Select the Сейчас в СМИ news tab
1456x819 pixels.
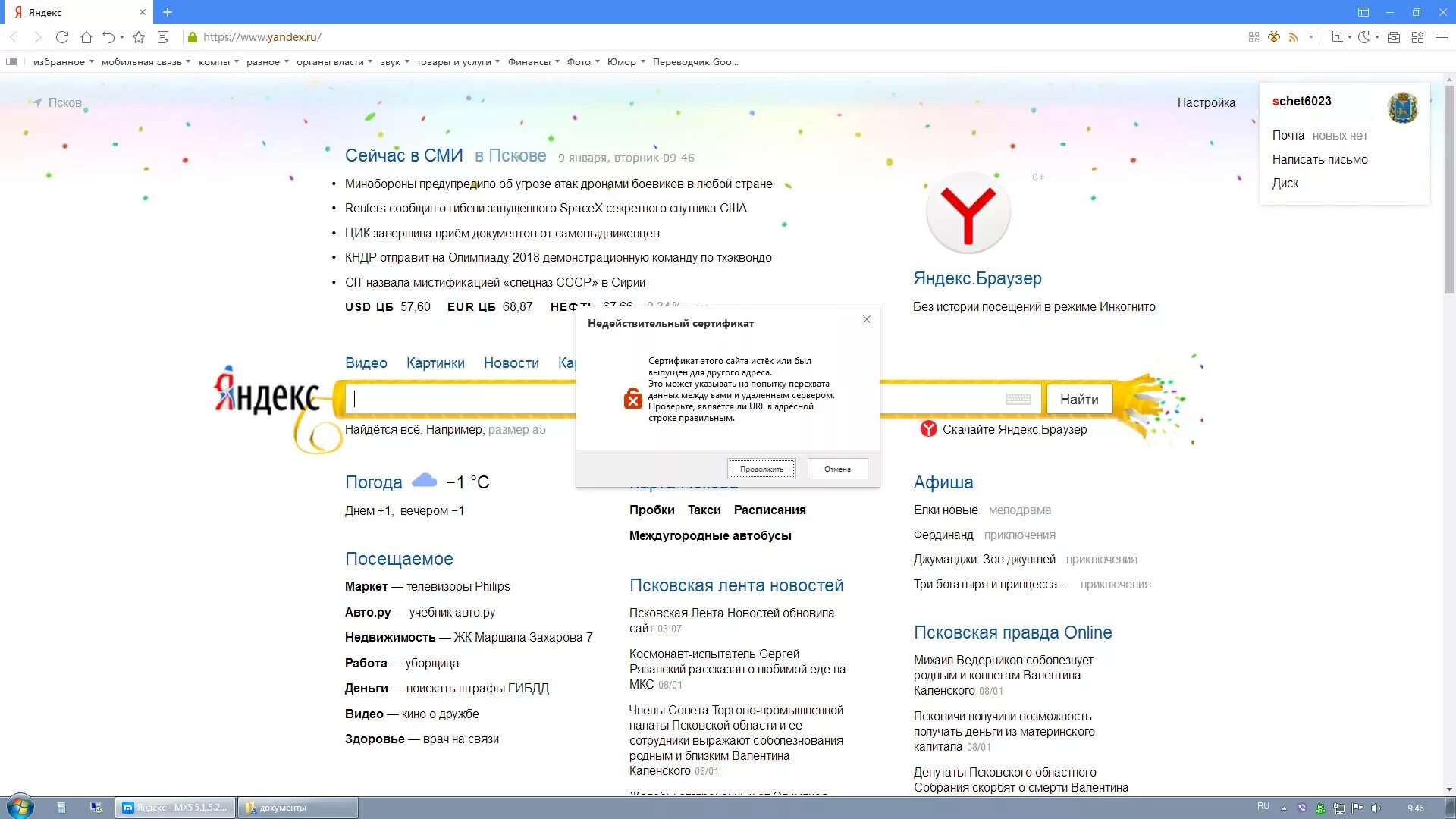tap(403, 155)
